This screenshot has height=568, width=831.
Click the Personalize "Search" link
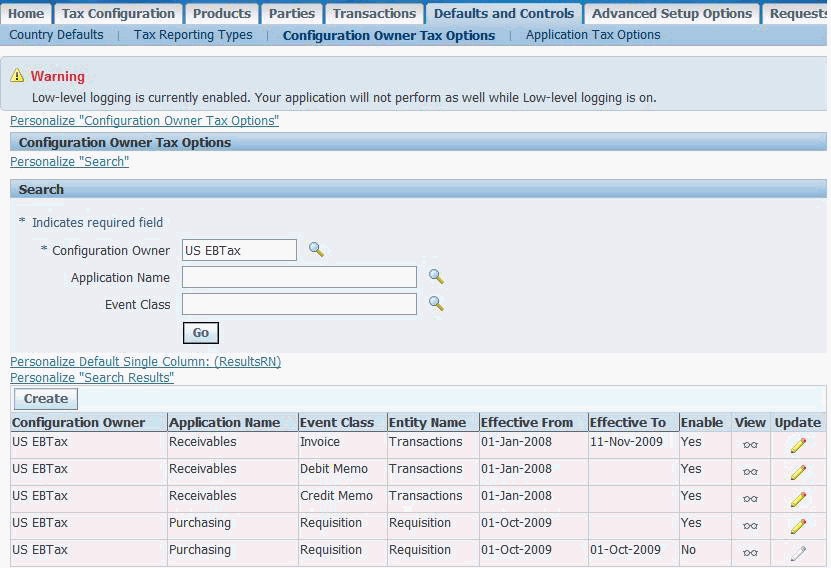(x=69, y=162)
